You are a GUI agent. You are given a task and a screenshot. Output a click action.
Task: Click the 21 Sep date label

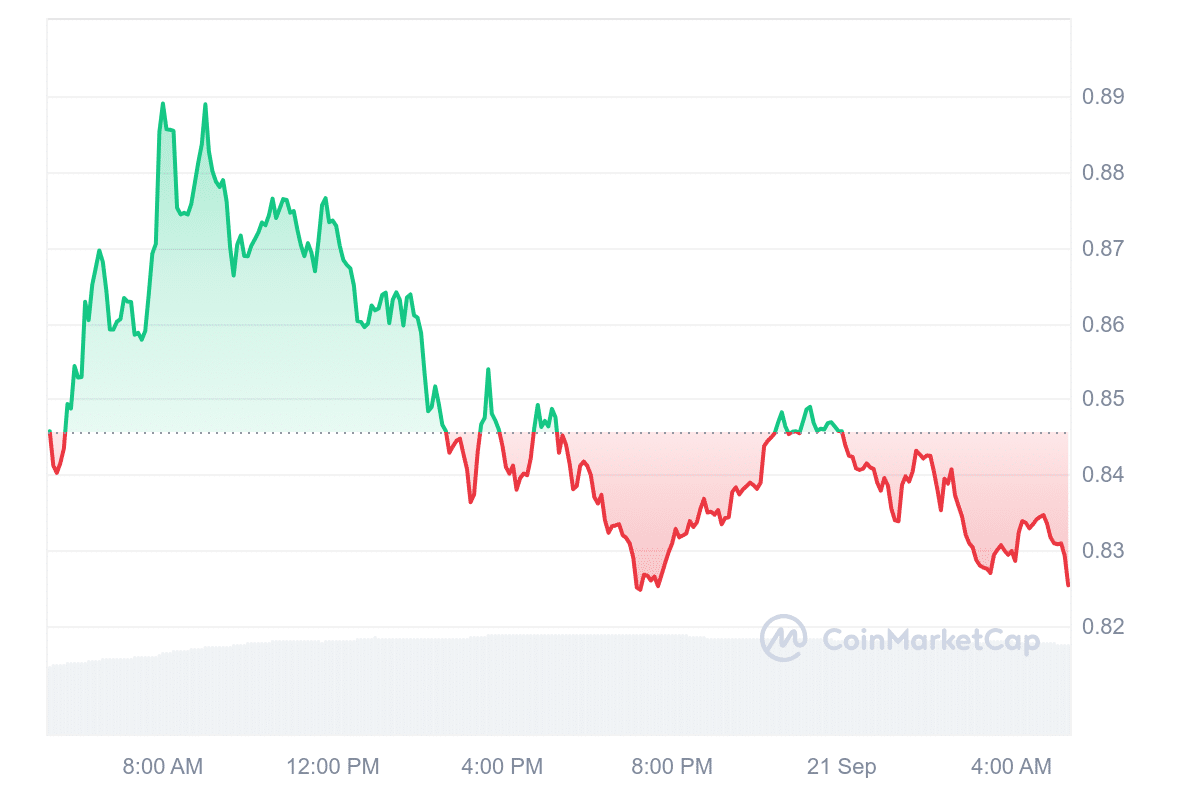(x=842, y=767)
